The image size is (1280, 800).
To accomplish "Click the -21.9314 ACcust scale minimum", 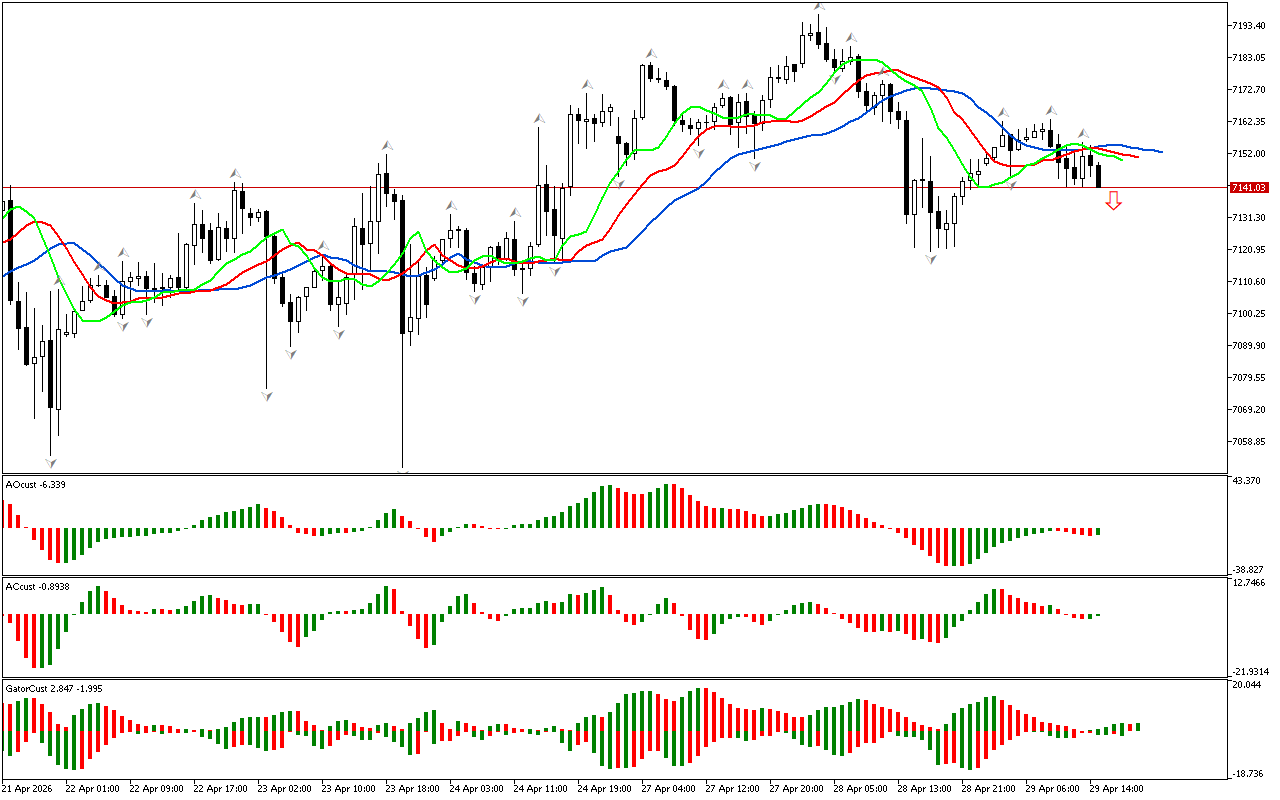I will tap(1250, 671).
